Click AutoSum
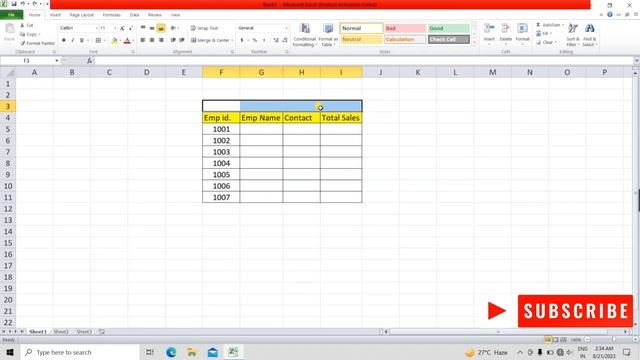This screenshot has height=360, width=640. tap(550, 25)
